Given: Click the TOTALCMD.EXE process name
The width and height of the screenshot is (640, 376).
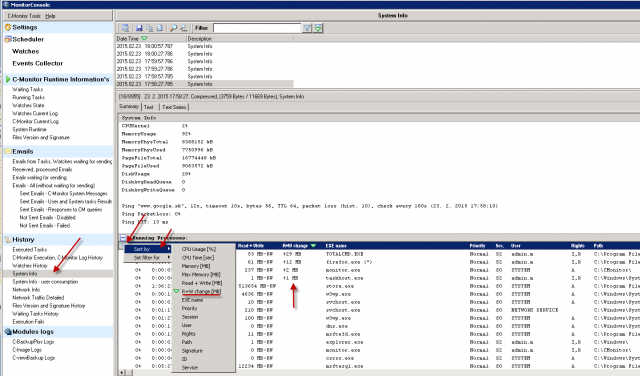Looking at the screenshot, I should coord(344,254).
